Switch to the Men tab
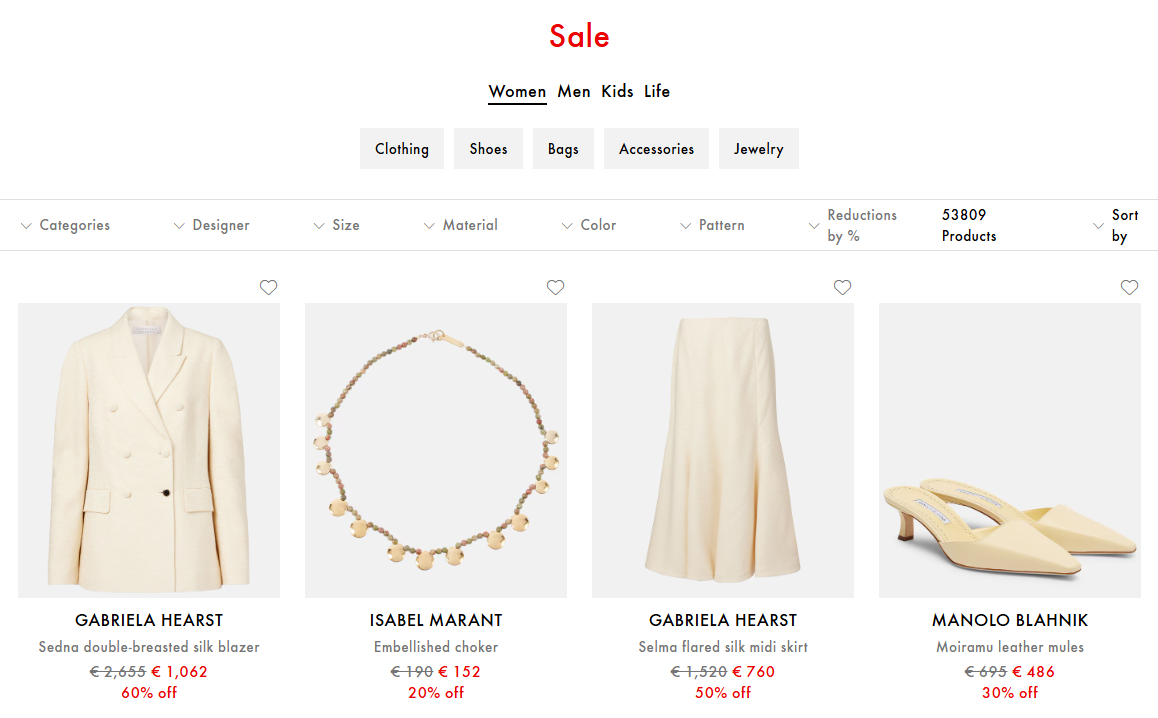Viewport: 1158px width, 718px height. pos(574,91)
